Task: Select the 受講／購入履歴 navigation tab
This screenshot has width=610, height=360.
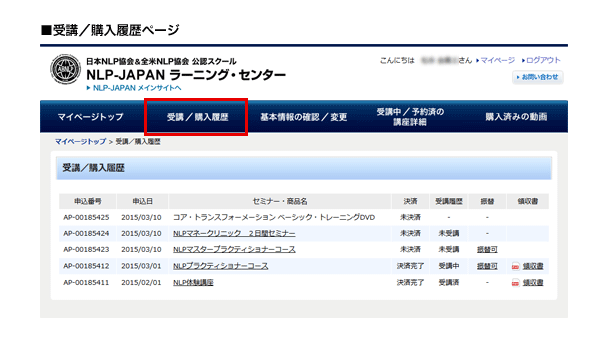Action: click(197, 117)
